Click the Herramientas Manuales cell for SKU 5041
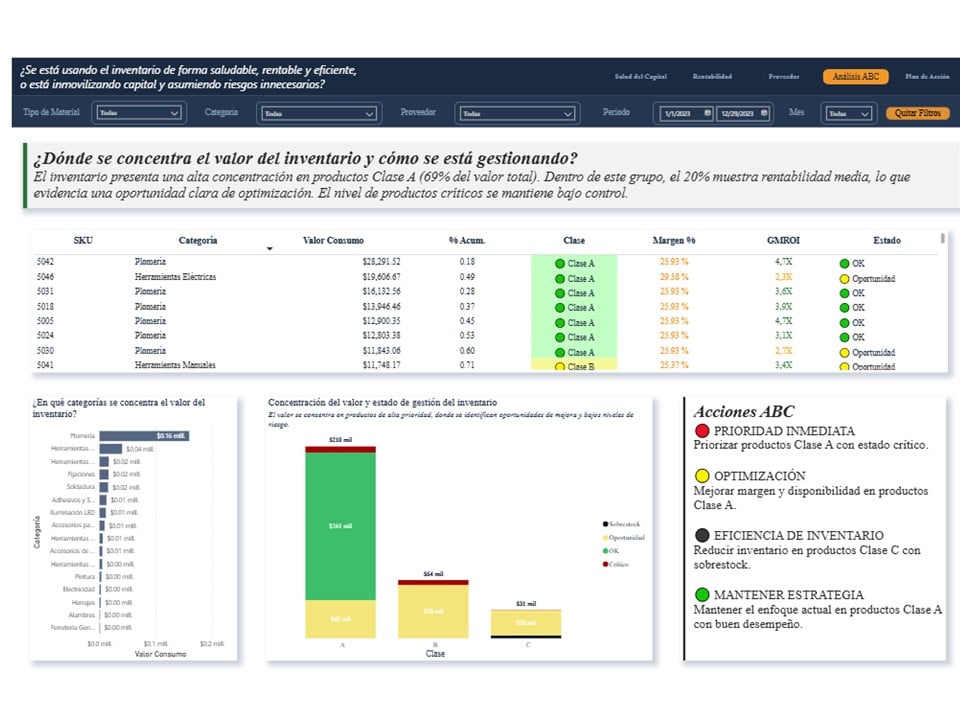 [x=175, y=365]
